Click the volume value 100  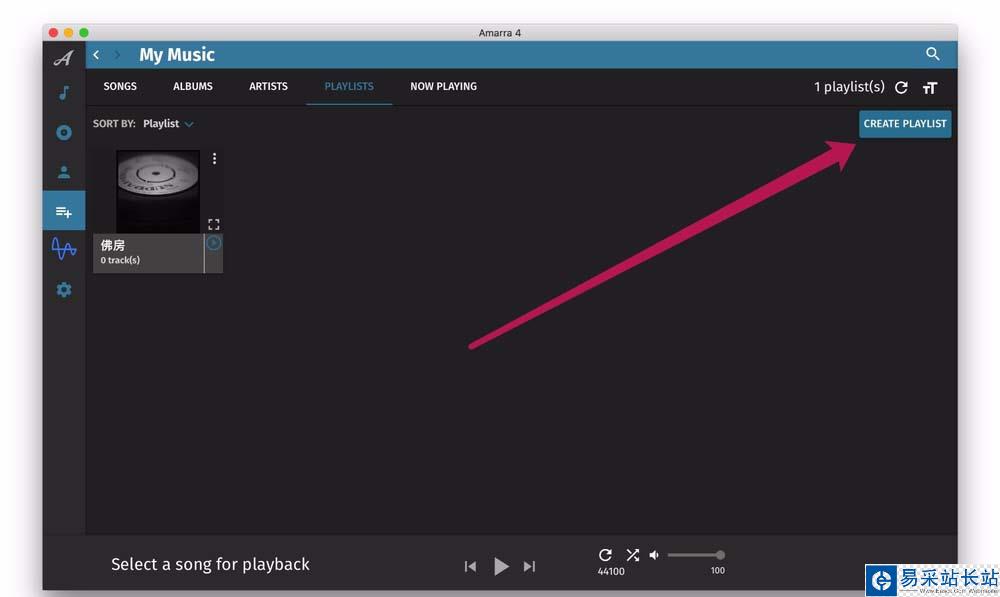click(x=717, y=570)
